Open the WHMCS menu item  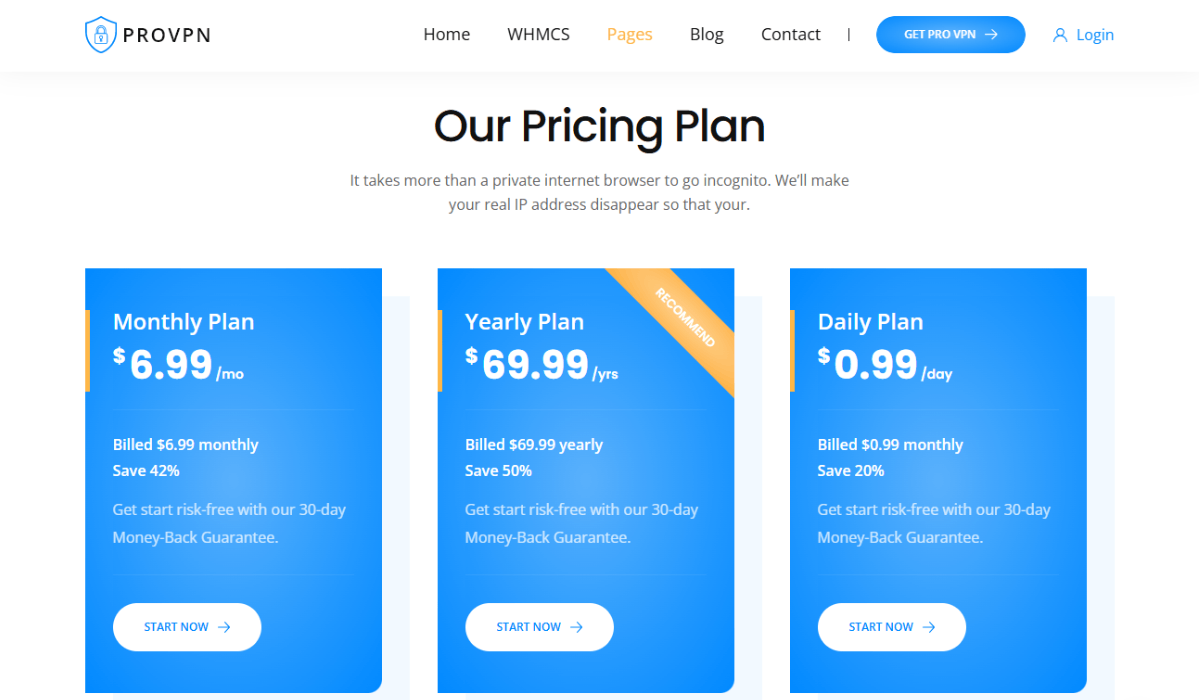pyautogui.click(x=538, y=34)
